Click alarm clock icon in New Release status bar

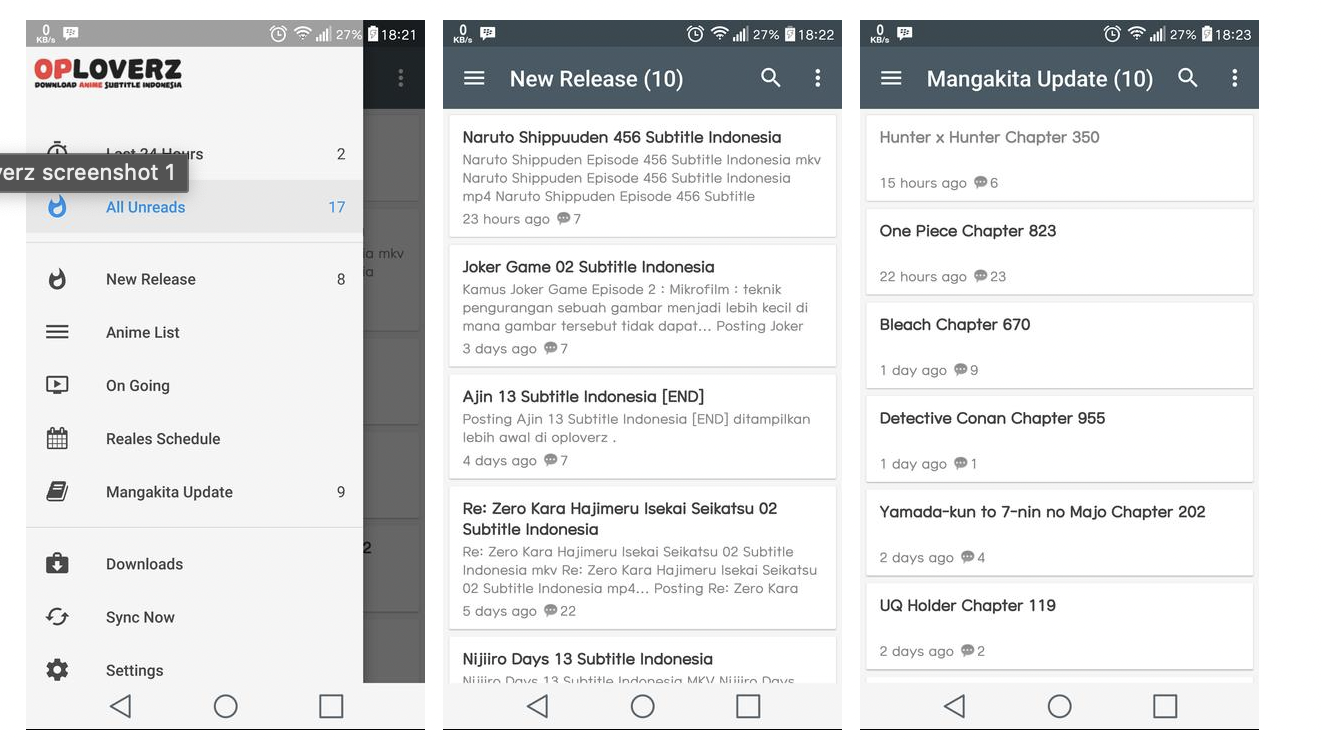coord(695,34)
